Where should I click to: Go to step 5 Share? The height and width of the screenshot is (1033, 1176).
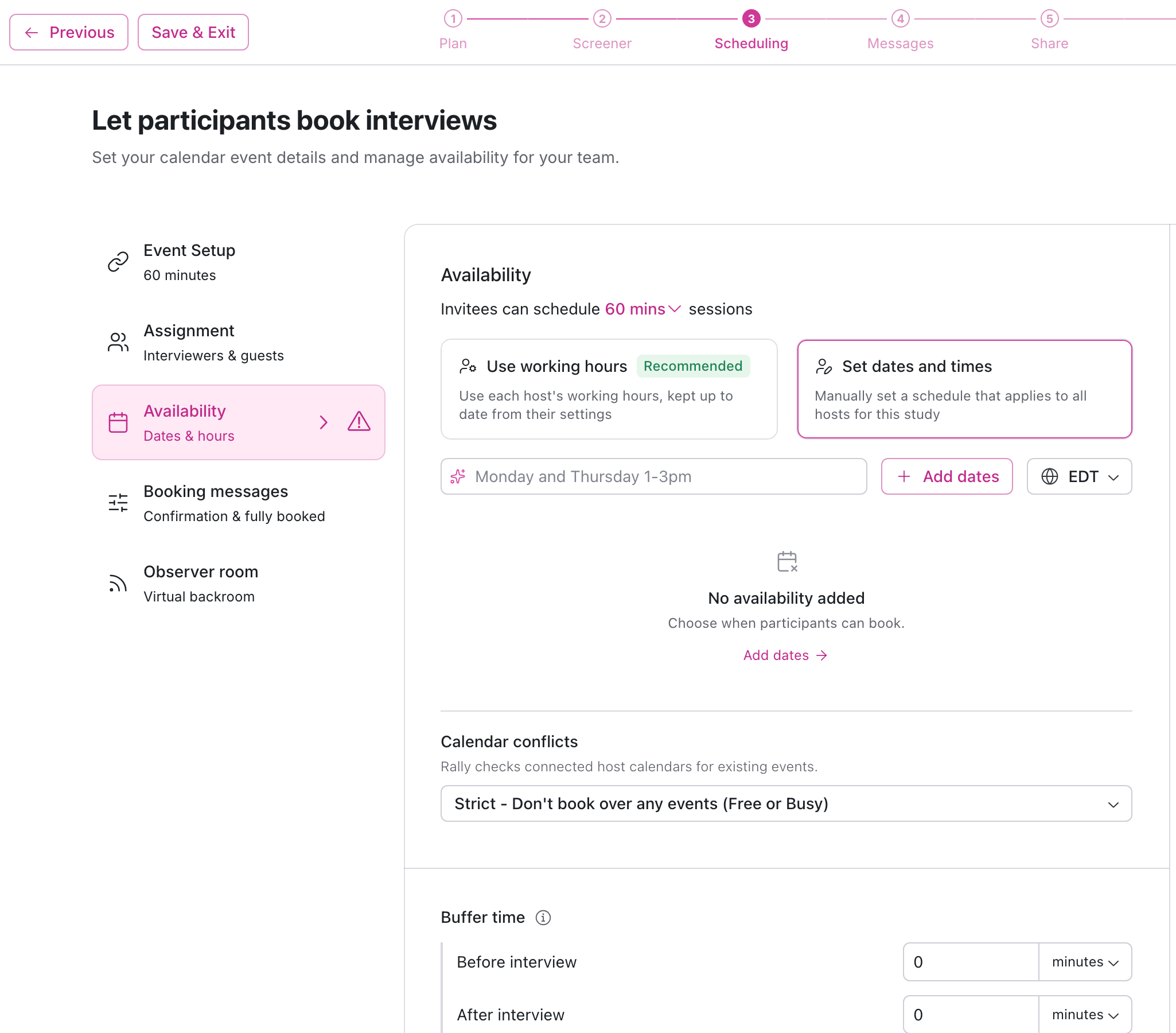[1049, 32]
